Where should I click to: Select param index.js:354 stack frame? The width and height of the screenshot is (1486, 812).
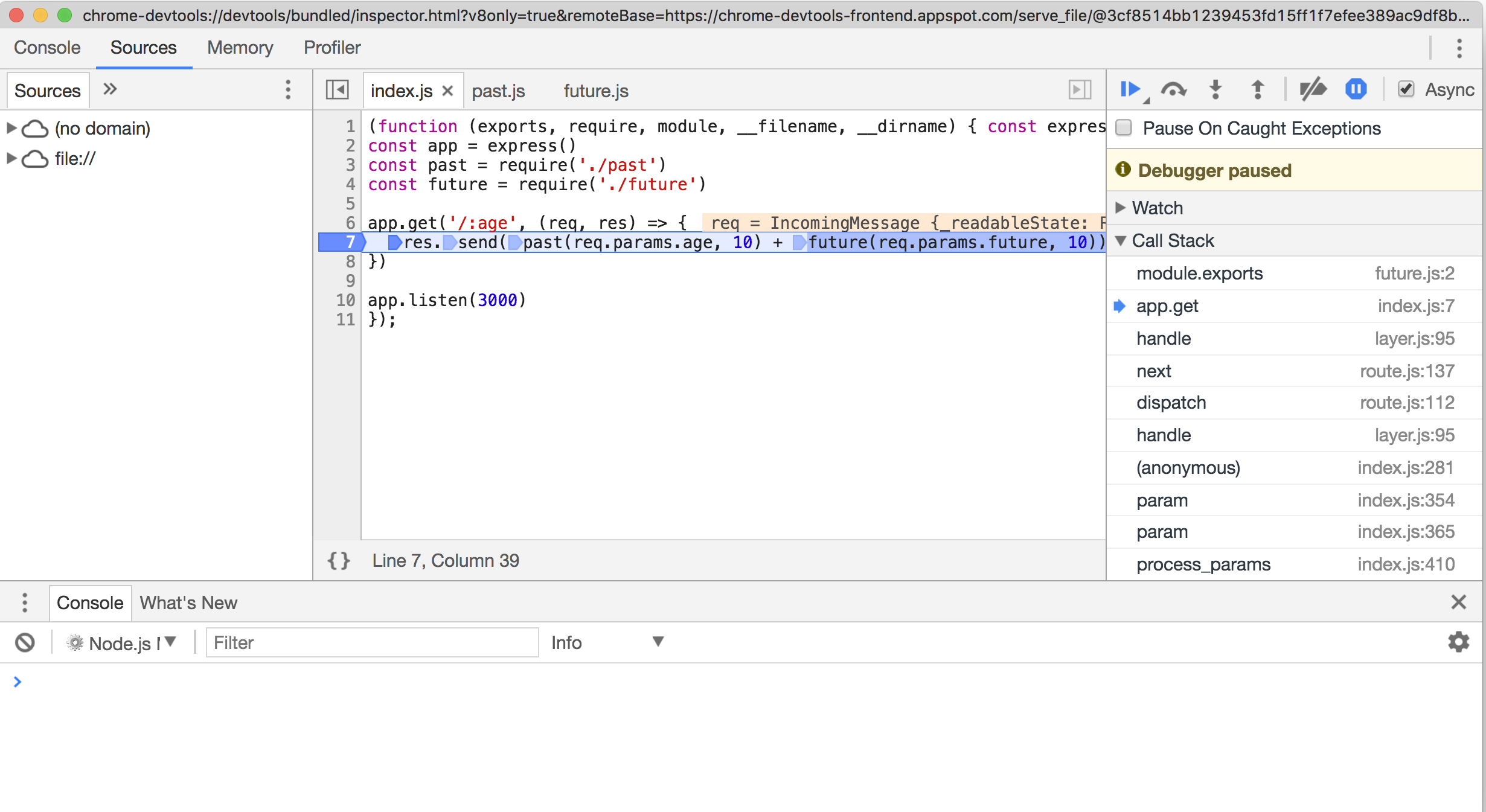point(1295,500)
